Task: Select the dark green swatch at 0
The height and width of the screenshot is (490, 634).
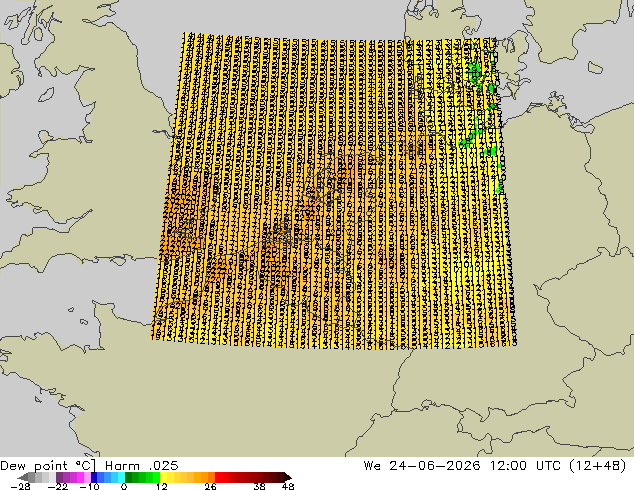Action: click(129, 477)
